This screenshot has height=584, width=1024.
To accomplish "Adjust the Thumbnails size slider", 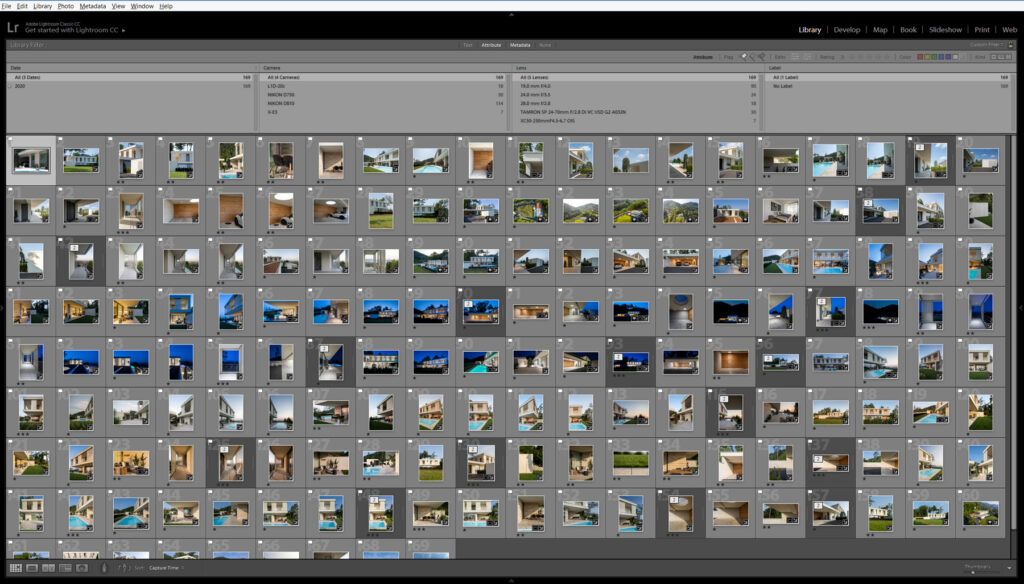I will pos(972,572).
